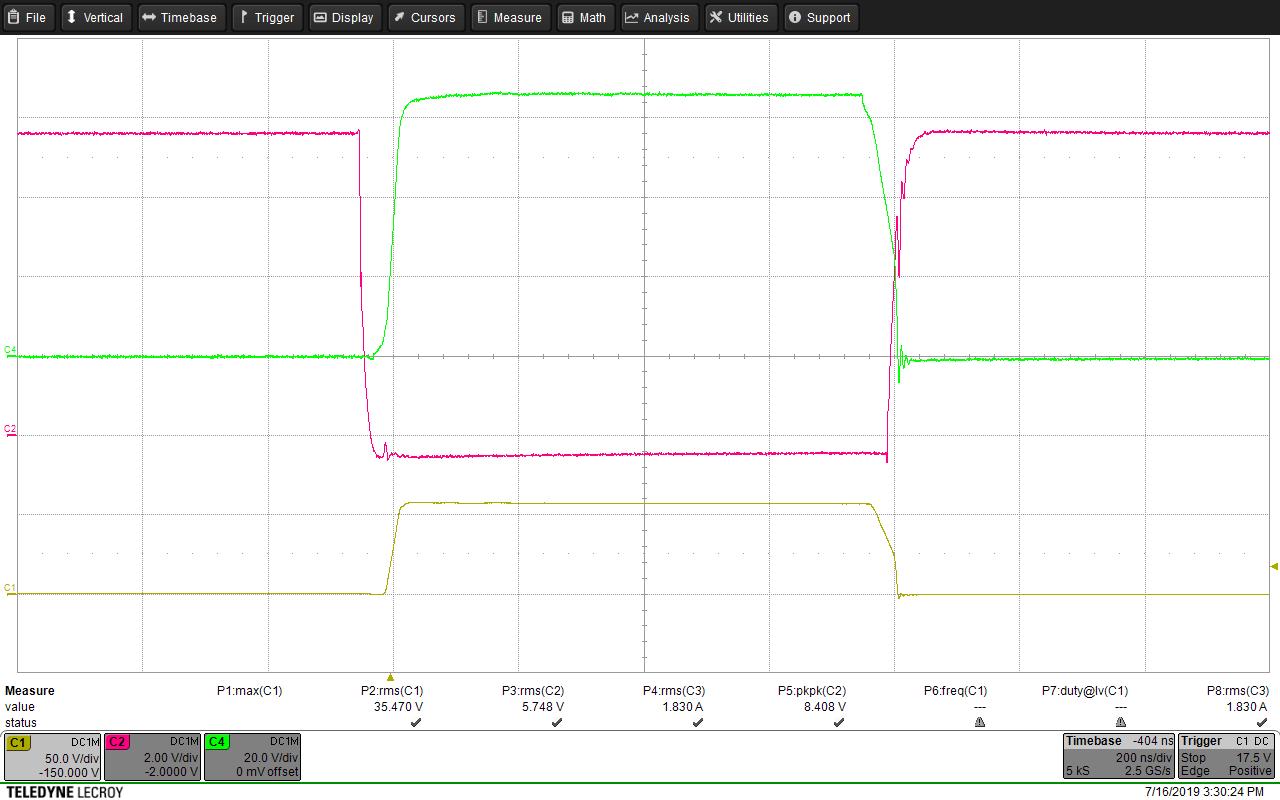Click the 5.748 V measurement value
The width and height of the screenshot is (1280, 800).
tap(541, 707)
